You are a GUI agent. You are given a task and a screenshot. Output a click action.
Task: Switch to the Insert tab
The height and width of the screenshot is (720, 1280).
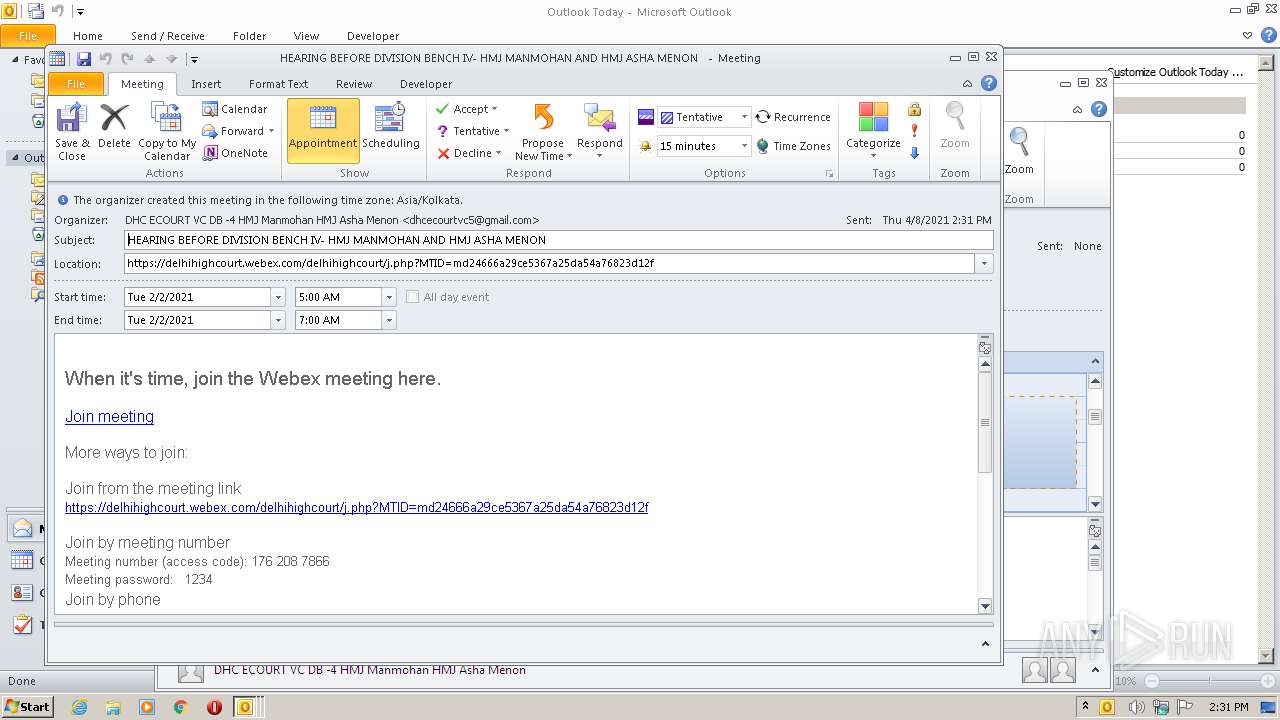[x=206, y=84]
